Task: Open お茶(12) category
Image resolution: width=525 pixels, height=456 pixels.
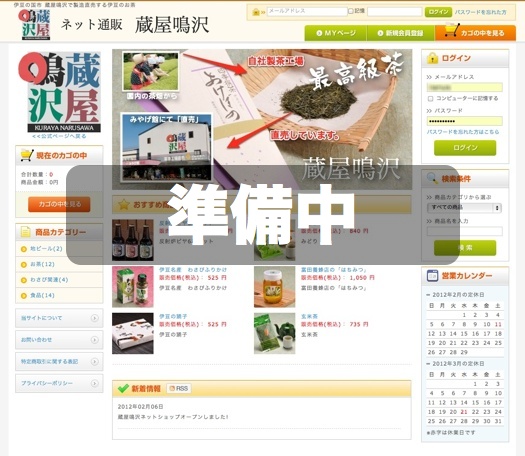Action: click(42, 264)
